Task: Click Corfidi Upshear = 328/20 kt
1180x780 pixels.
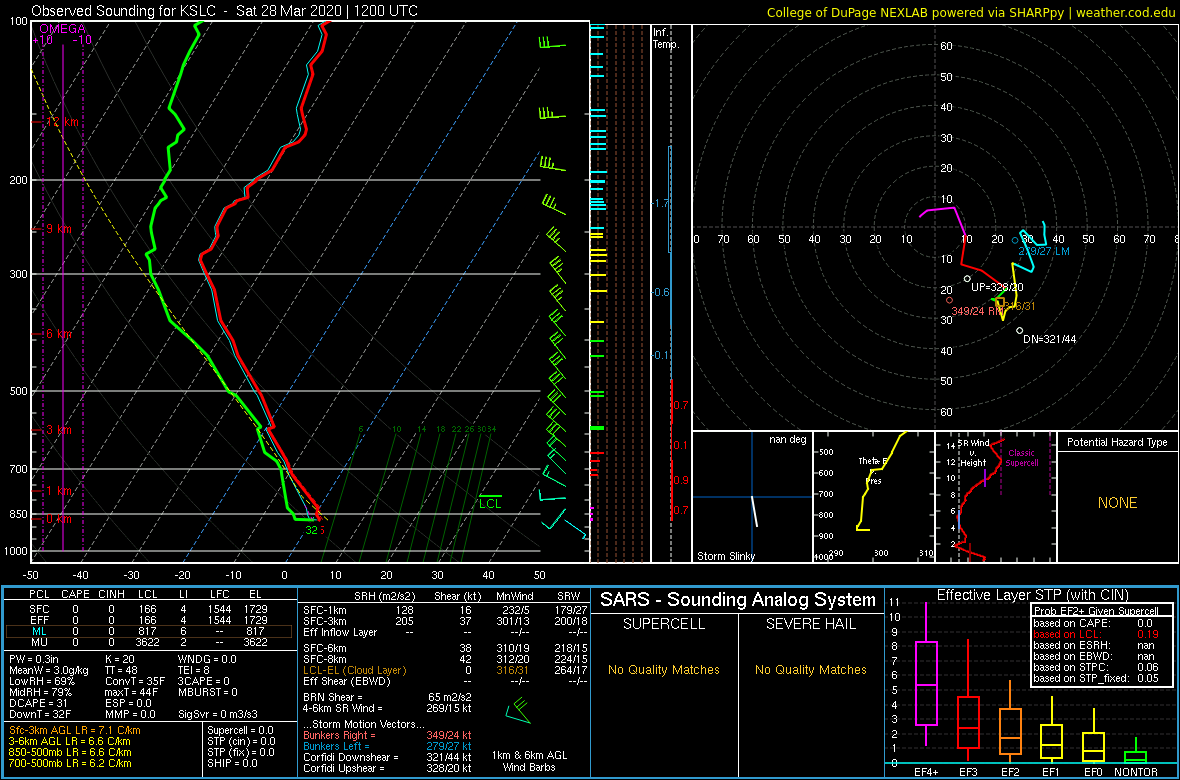Action: 388,768
